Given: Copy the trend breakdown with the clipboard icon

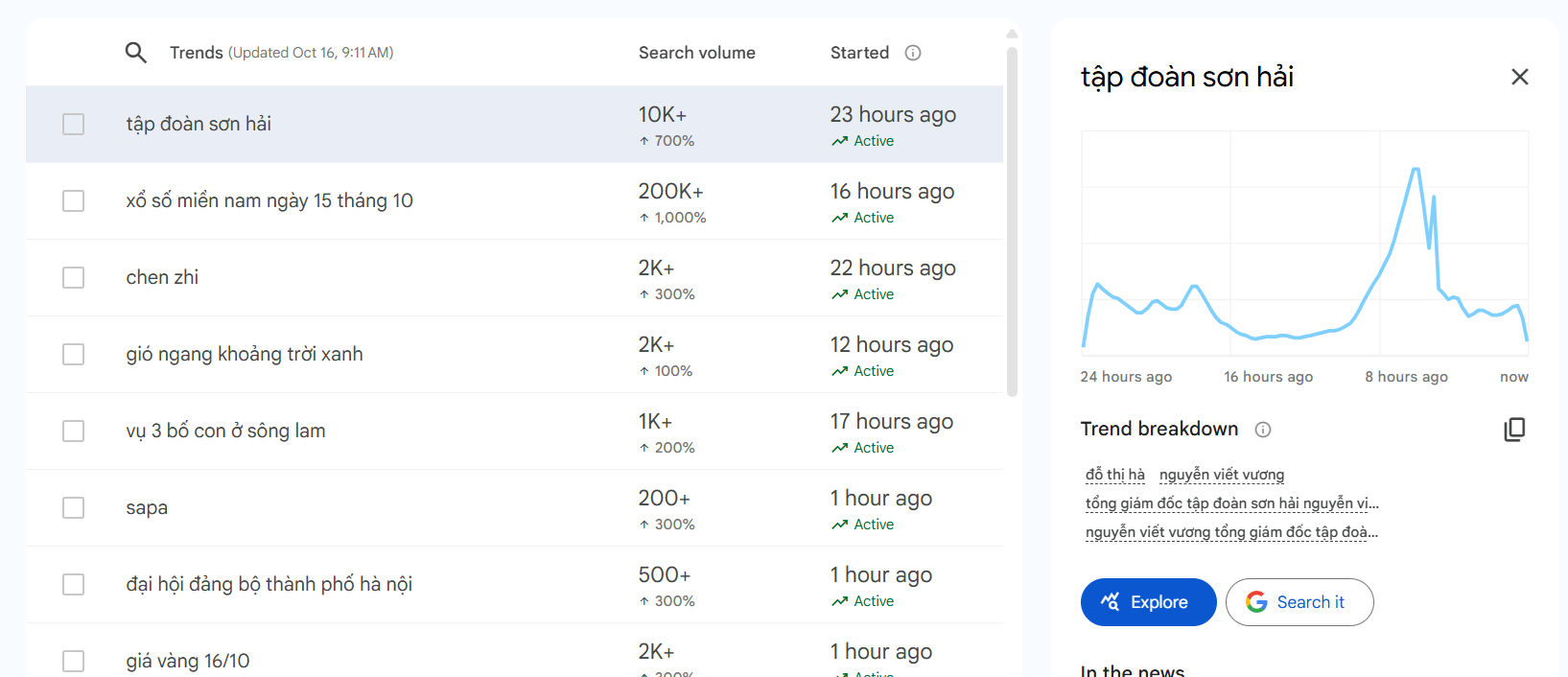Looking at the screenshot, I should [1514, 430].
